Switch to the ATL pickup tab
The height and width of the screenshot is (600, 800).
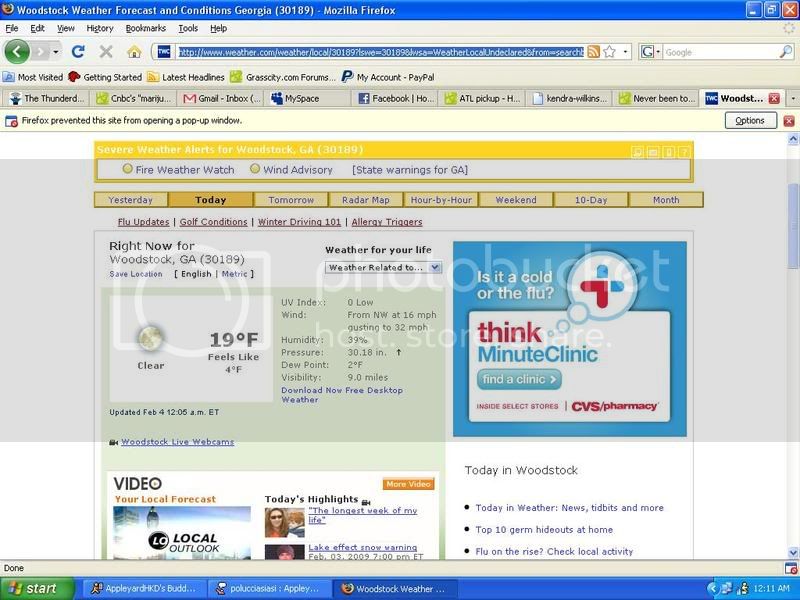pyautogui.click(x=483, y=98)
